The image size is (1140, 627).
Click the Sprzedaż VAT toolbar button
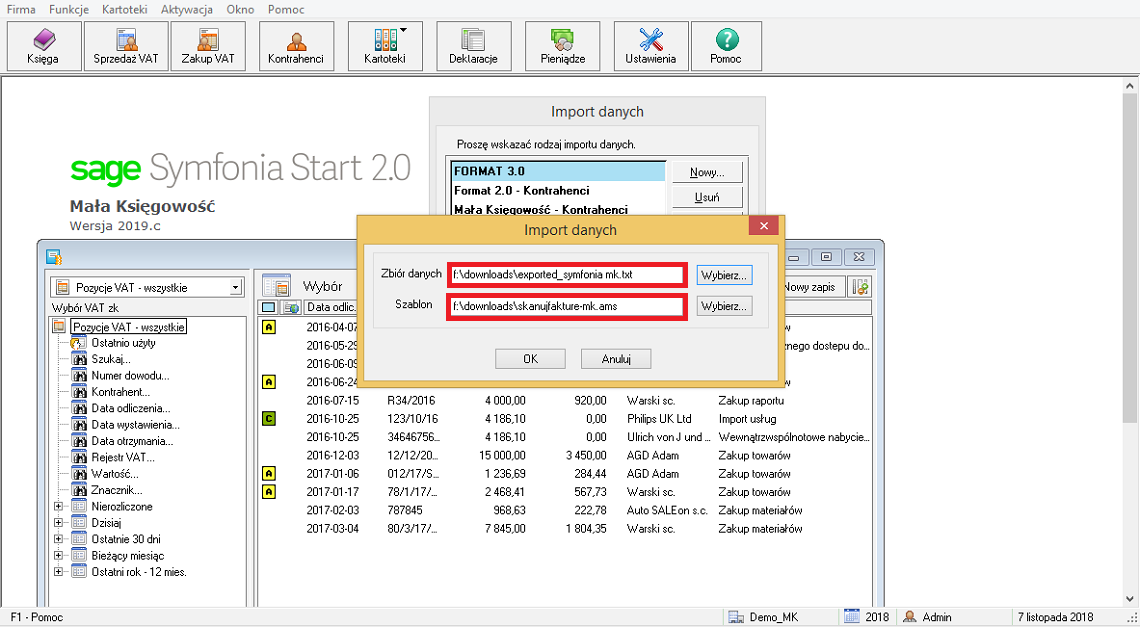point(126,46)
